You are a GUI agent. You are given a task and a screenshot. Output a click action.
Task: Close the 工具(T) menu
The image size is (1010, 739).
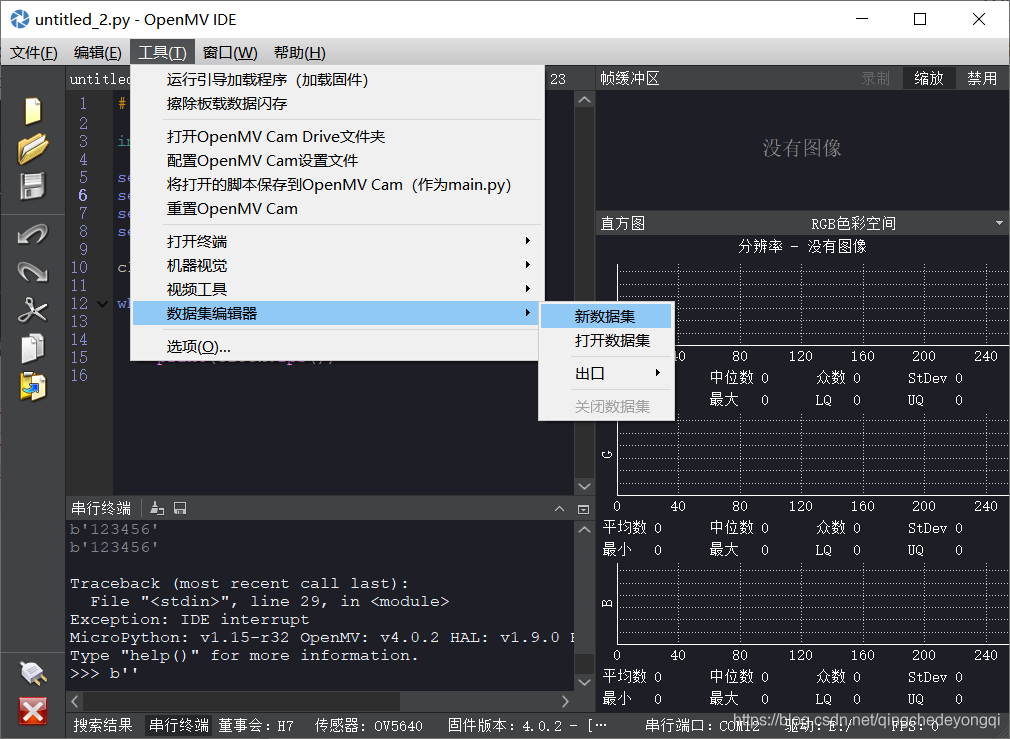coord(162,52)
